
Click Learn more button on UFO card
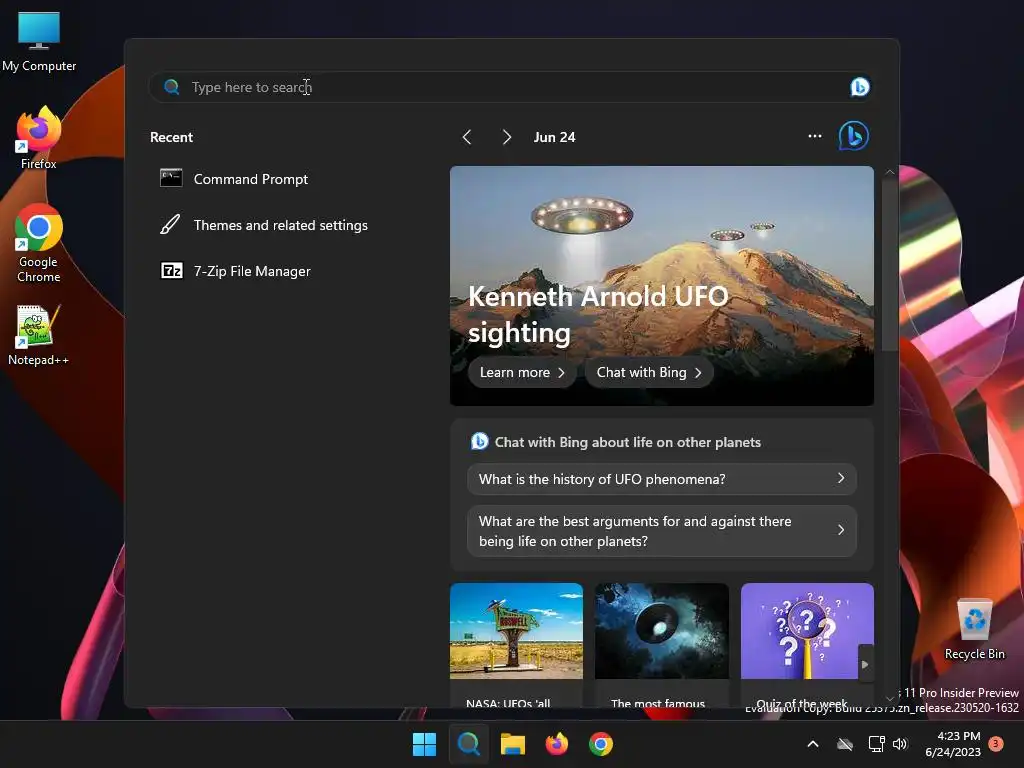click(x=522, y=372)
